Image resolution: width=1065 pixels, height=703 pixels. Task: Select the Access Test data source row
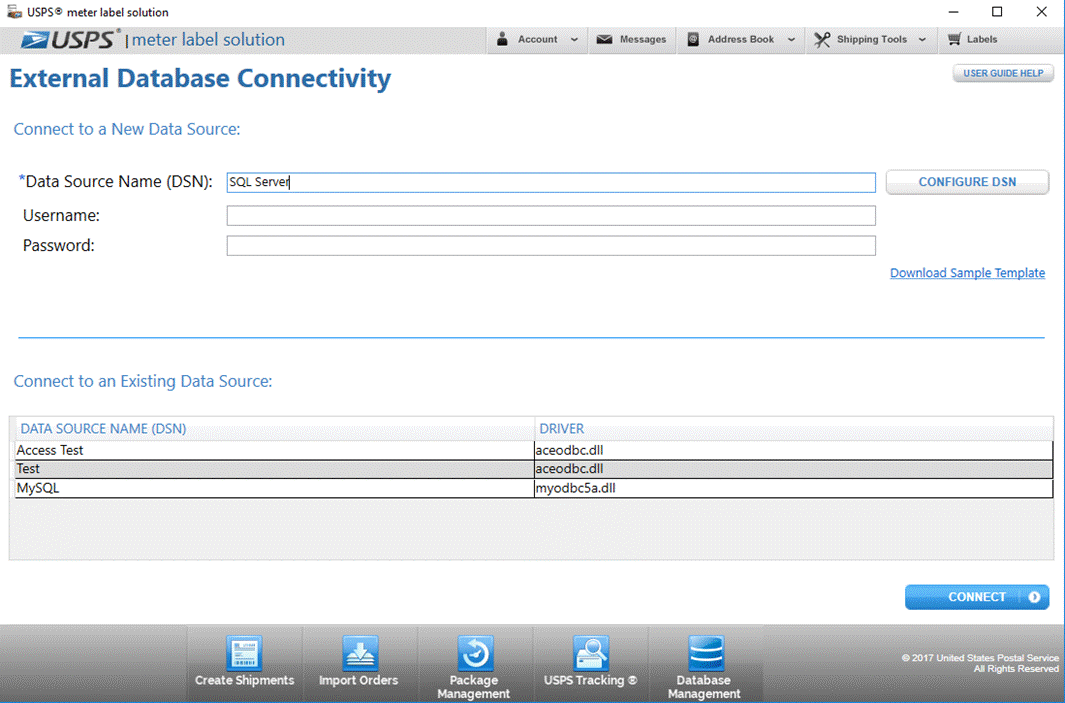point(534,450)
